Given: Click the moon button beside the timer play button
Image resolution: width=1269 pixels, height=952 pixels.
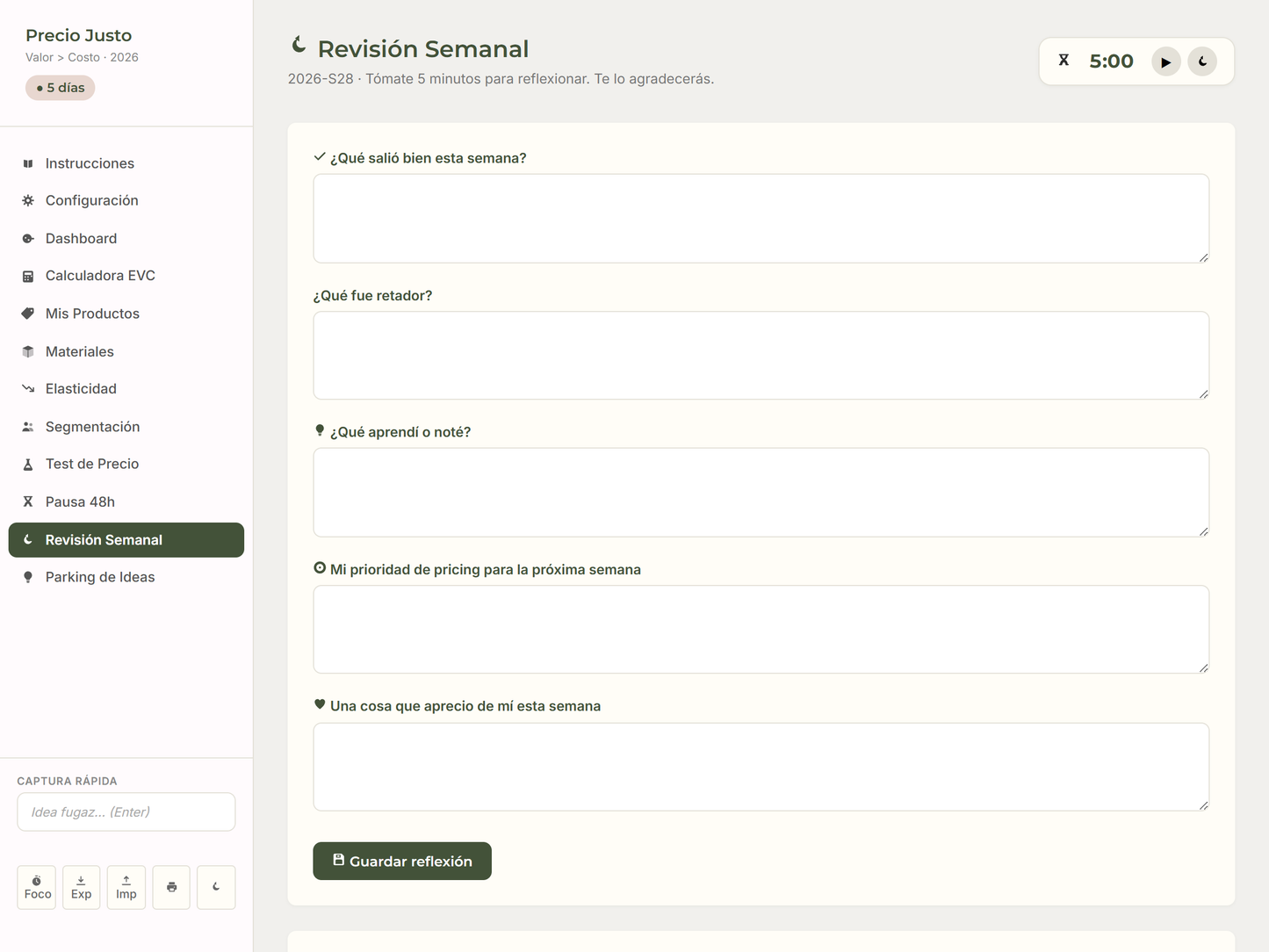Looking at the screenshot, I should [x=1202, y=61].
